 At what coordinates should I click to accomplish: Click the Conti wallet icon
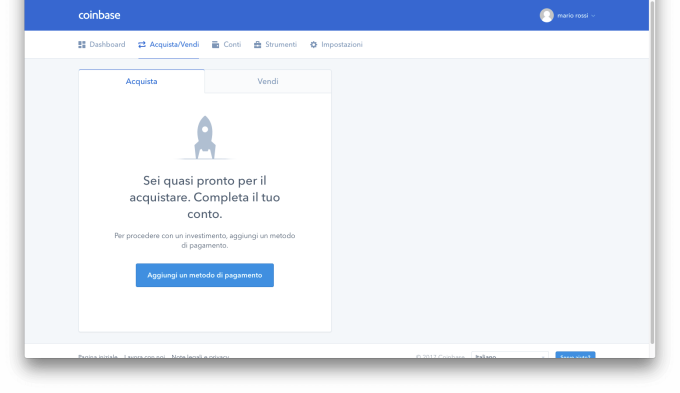coord(216,45)
